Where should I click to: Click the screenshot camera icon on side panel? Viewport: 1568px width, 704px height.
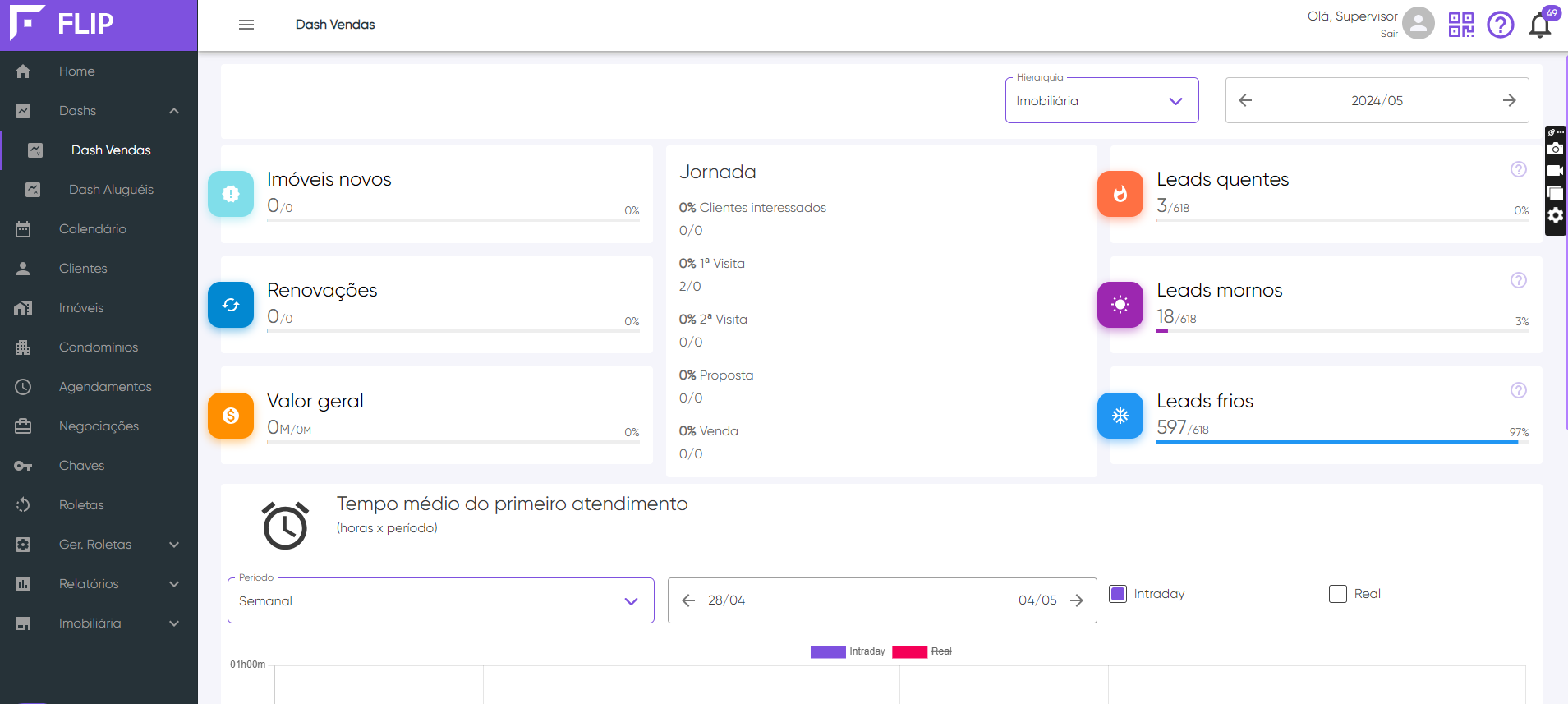pyautogui.click(x=1555, y=149)
